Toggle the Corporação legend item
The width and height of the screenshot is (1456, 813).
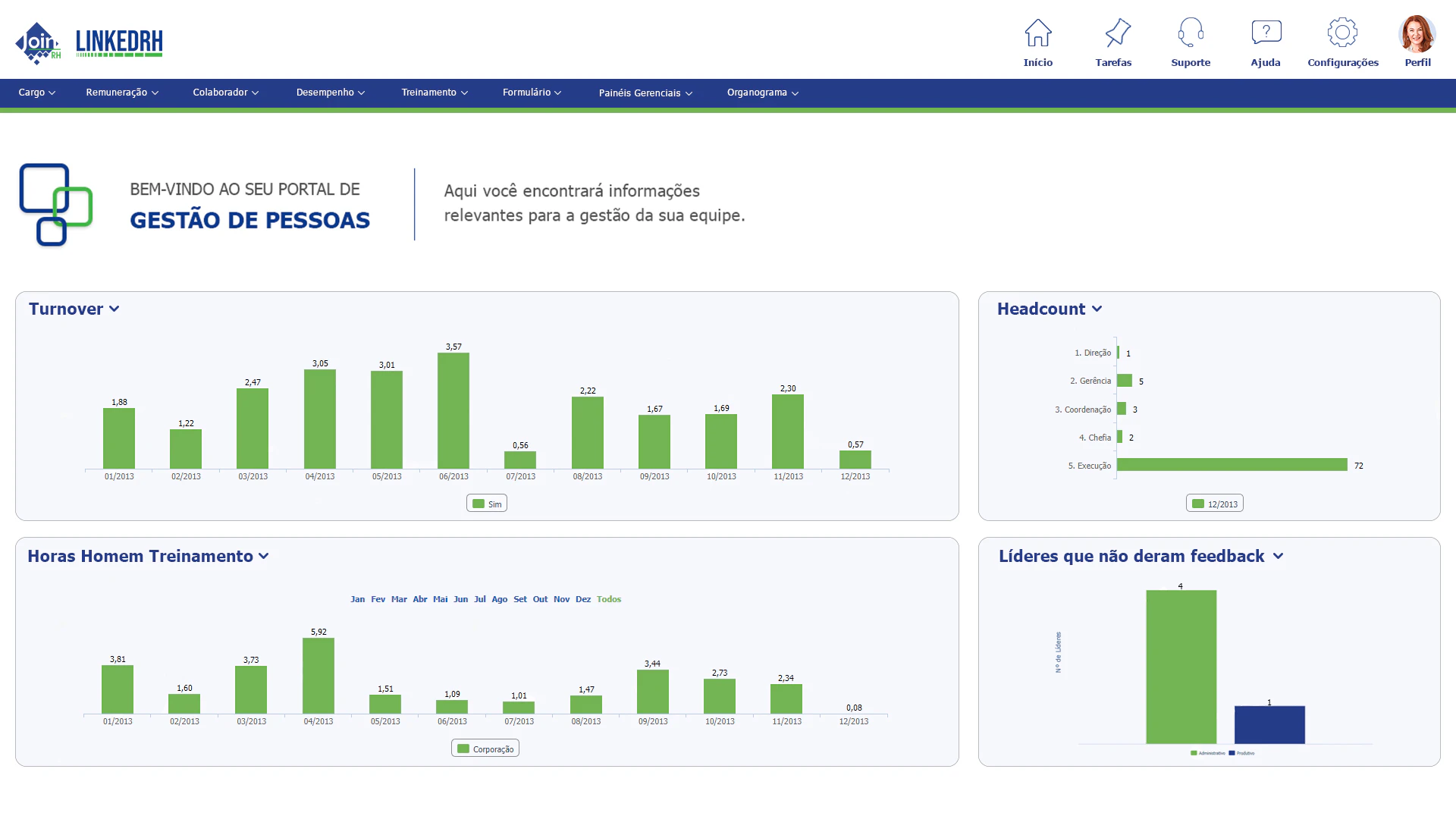[485, 748]
